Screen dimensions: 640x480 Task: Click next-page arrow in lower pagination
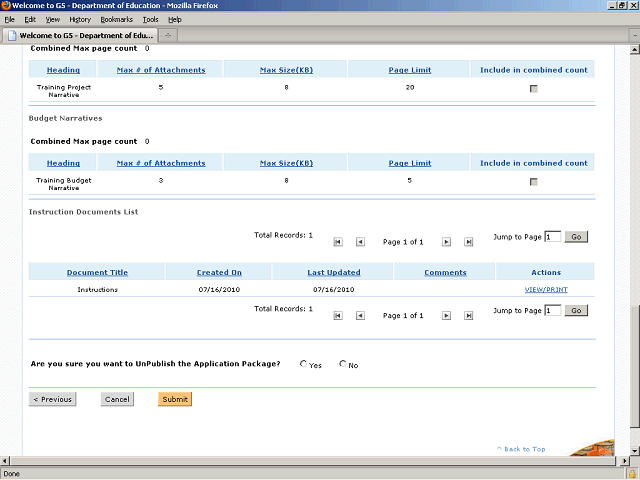tap(446, 315)
